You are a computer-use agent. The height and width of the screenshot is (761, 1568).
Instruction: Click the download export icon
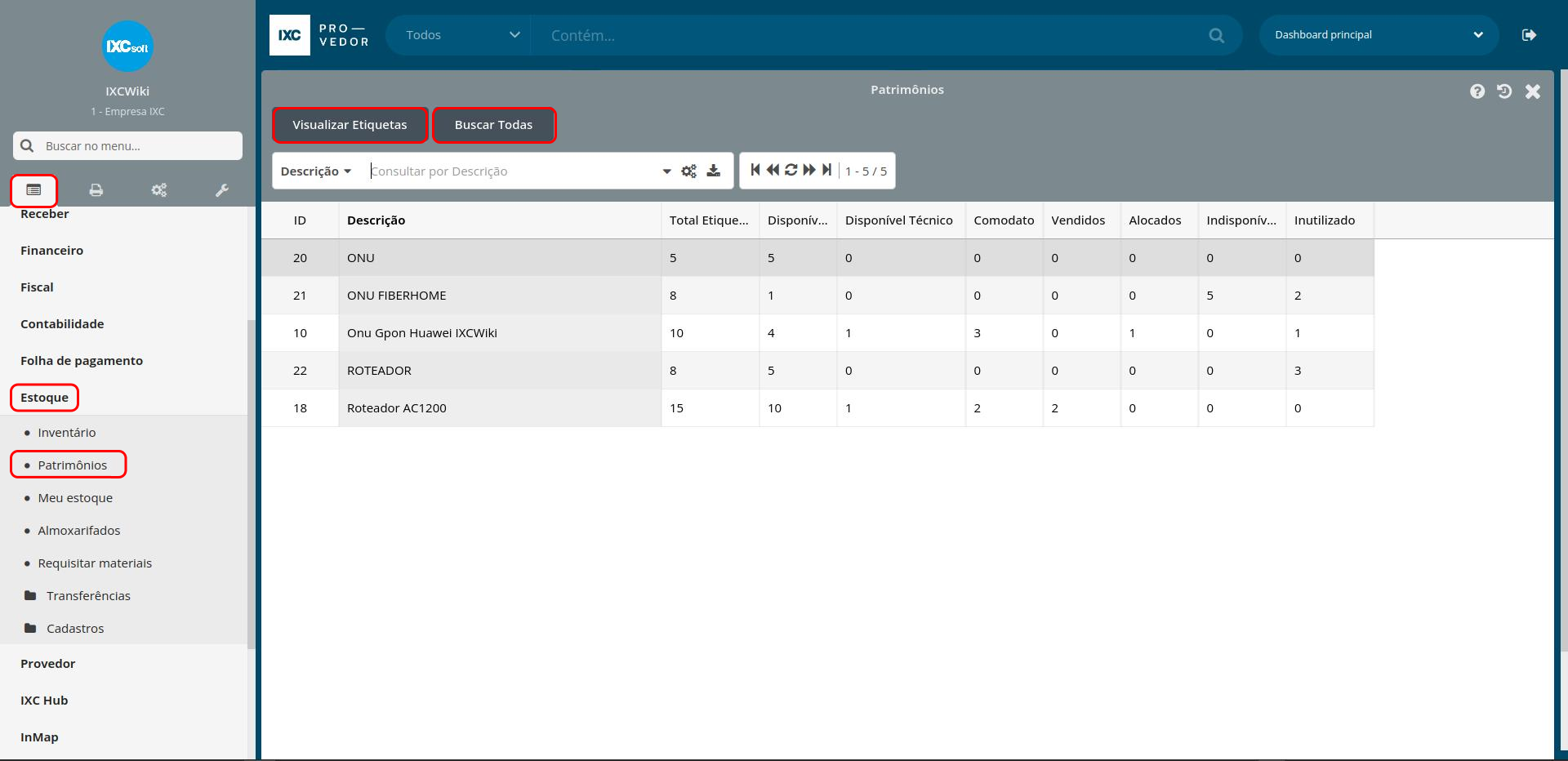click(x=714, y=171)
